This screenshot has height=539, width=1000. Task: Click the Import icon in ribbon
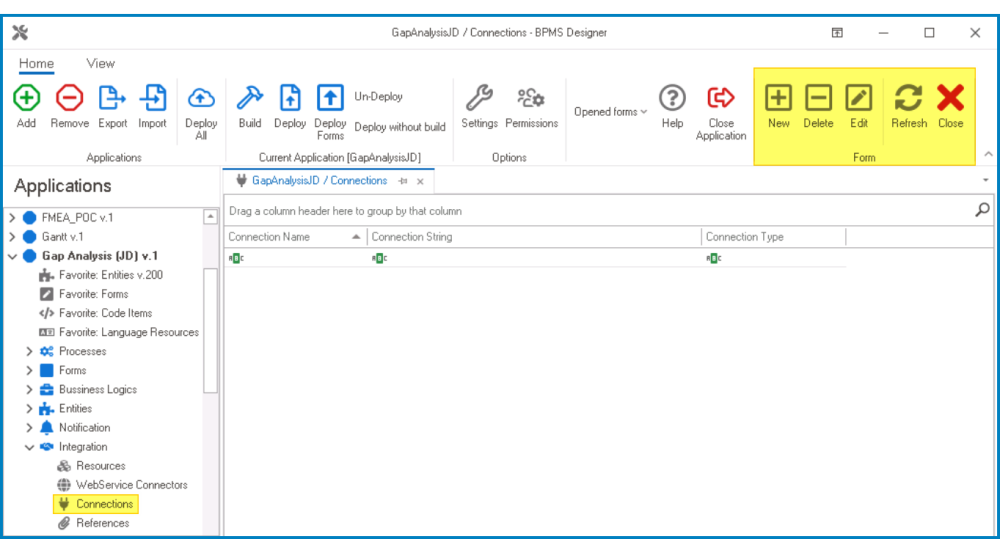click(152, 98)
